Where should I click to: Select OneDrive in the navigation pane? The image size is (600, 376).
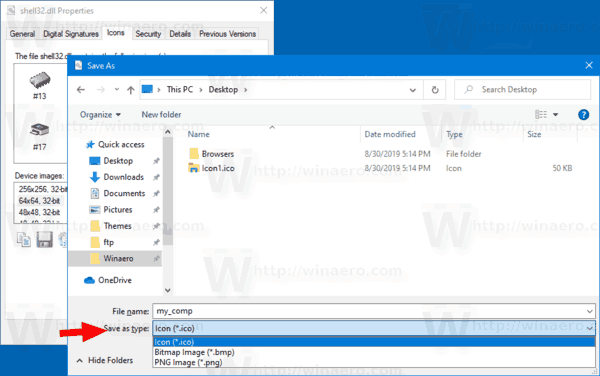(114, 280)
